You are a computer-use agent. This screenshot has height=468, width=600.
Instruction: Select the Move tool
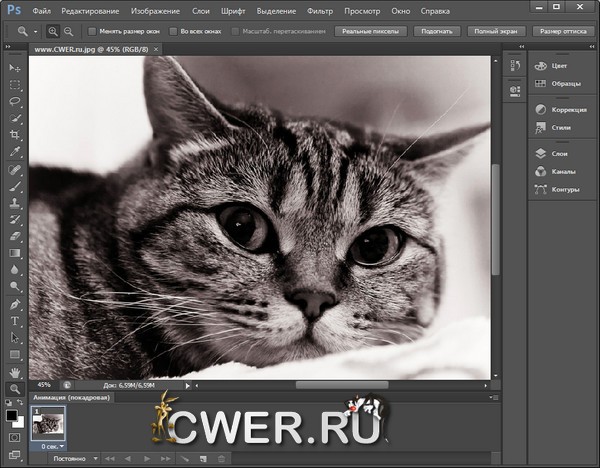click(14, 67)
